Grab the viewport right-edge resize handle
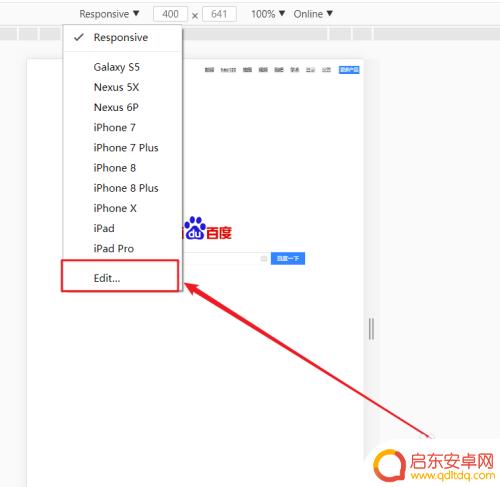 pyautogui.click(x=371, y=329)
